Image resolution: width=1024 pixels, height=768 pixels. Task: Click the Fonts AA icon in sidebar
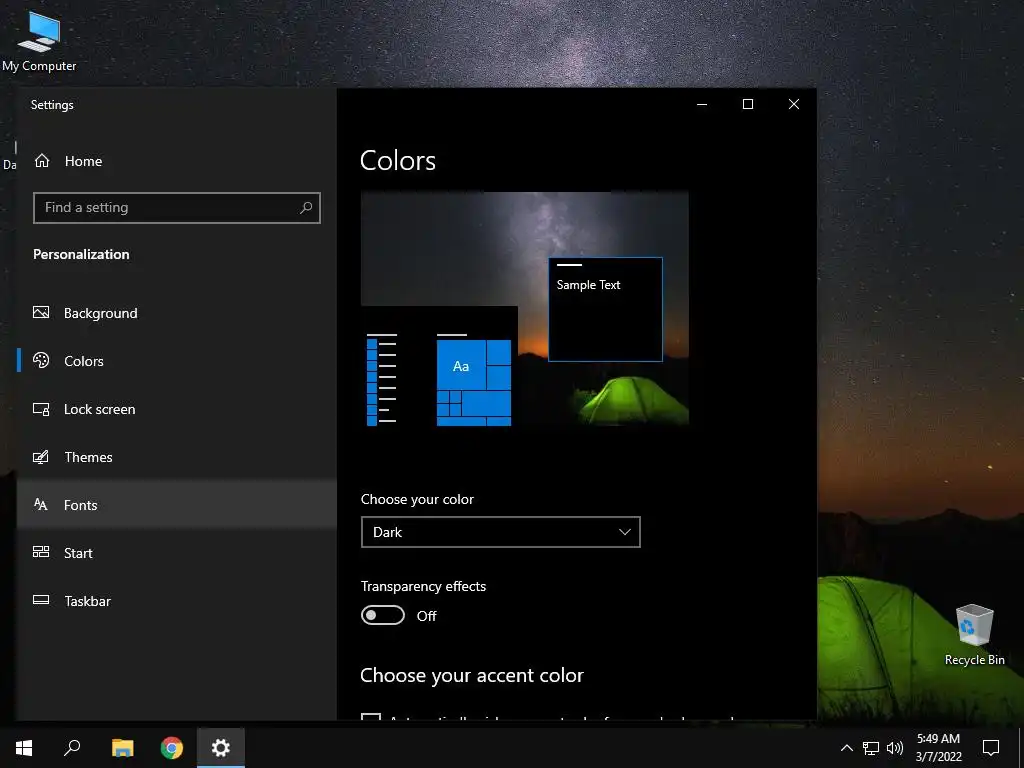(x=40, y=504)
